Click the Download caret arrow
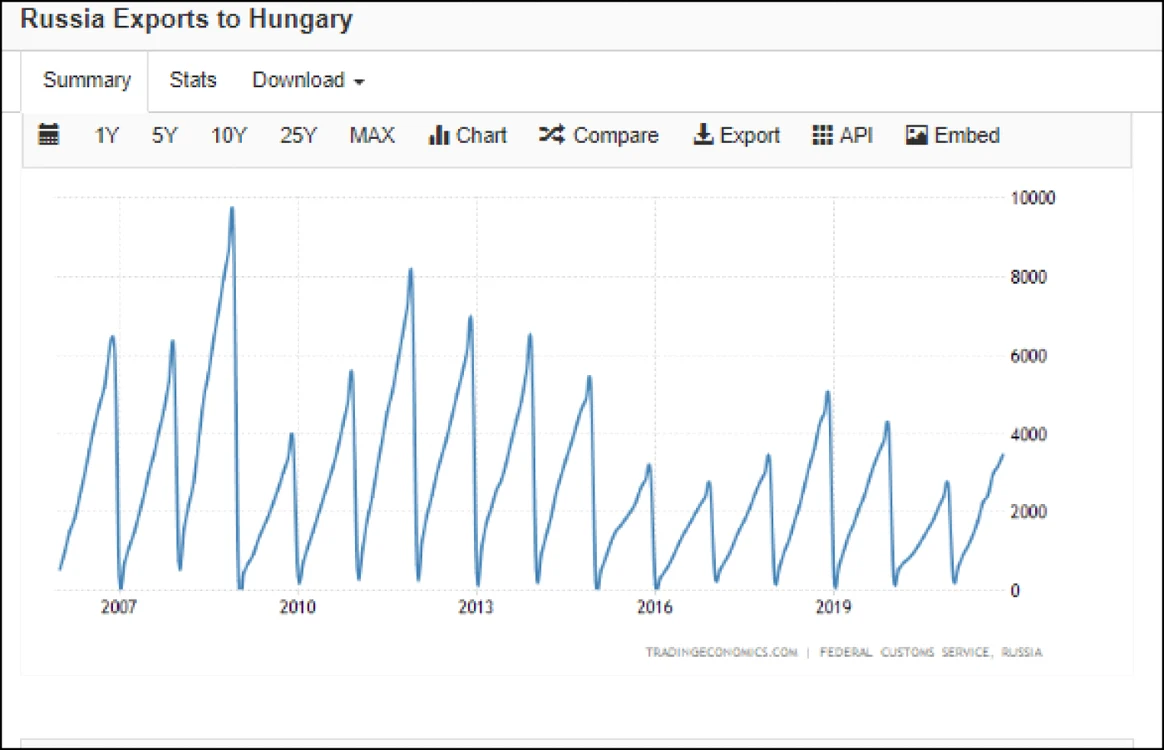 pos(359,82)
